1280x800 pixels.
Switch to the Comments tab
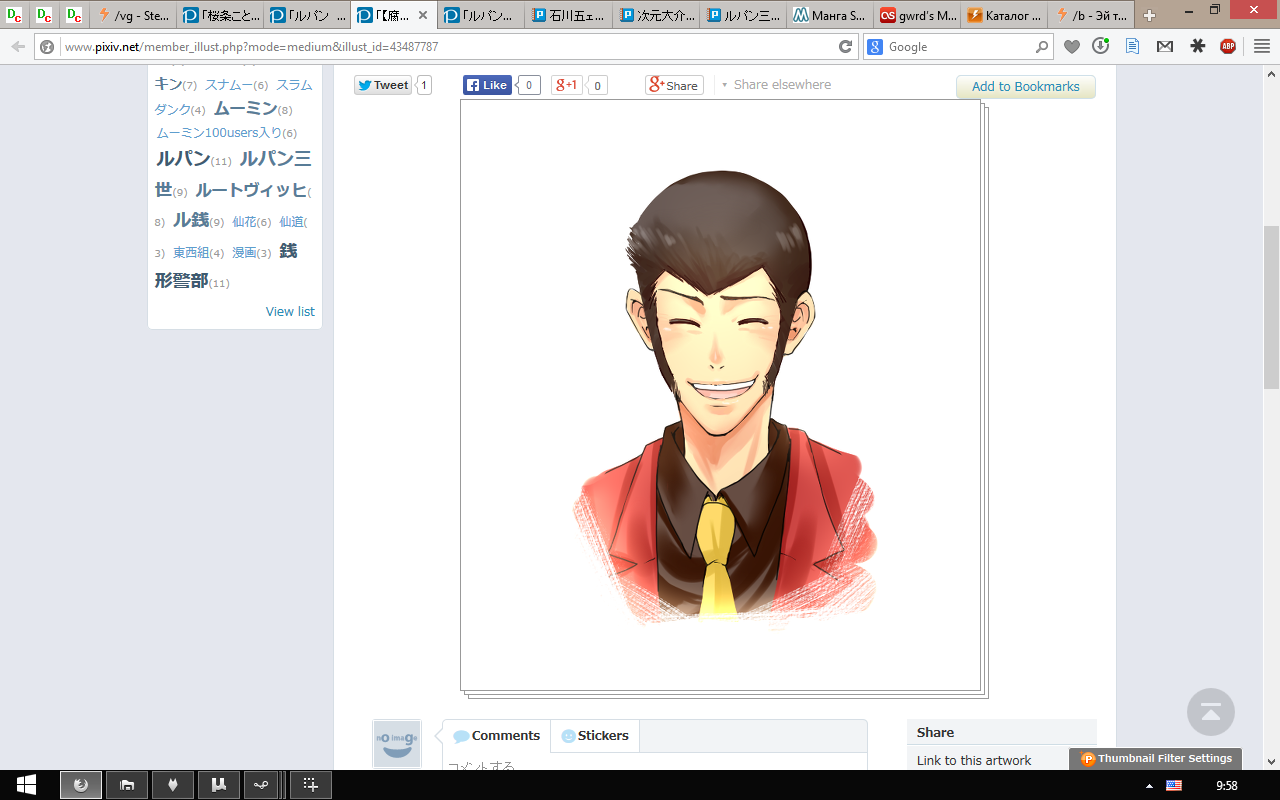coord(496,736)
